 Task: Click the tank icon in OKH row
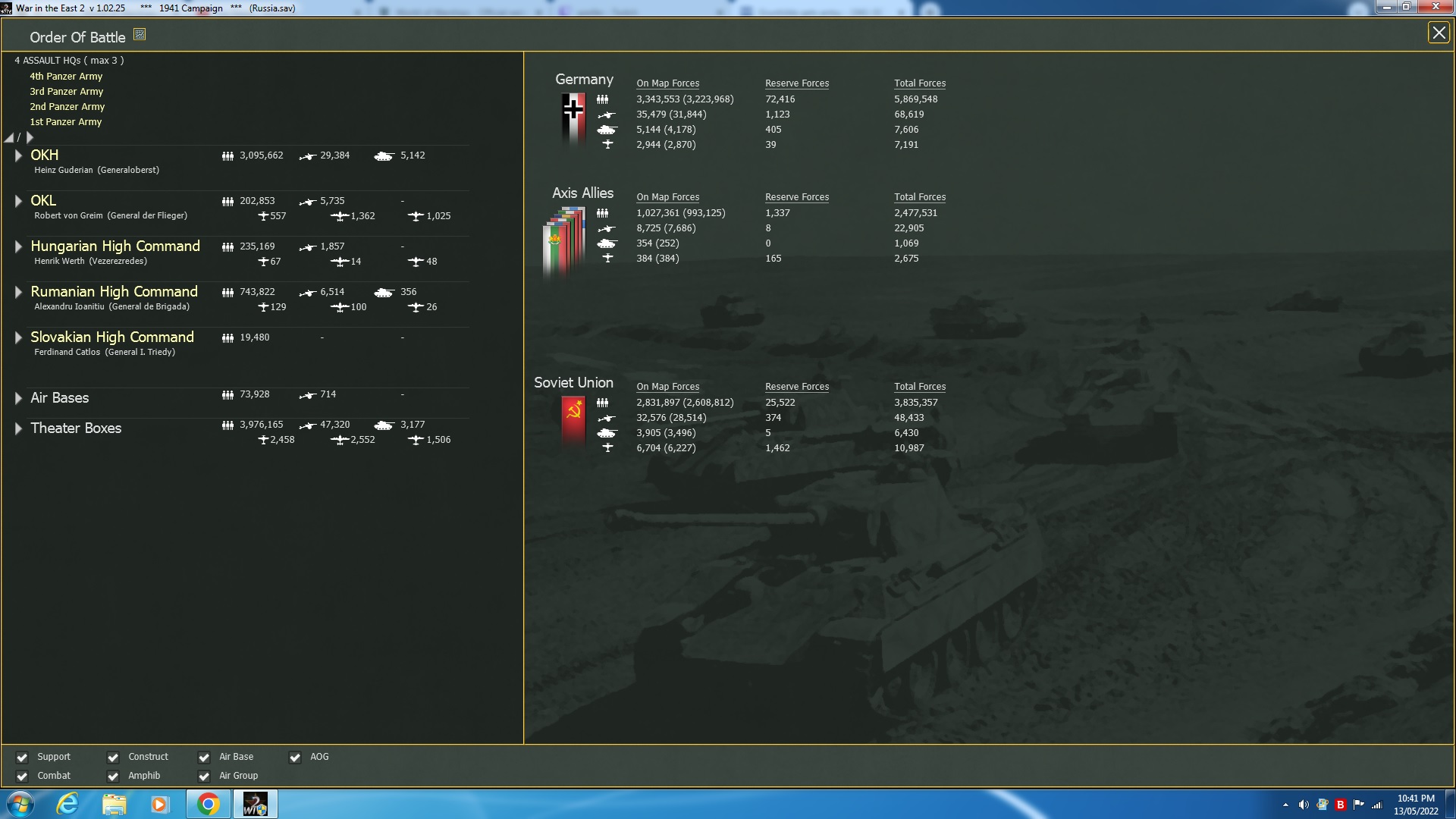[x=384, y=156]
